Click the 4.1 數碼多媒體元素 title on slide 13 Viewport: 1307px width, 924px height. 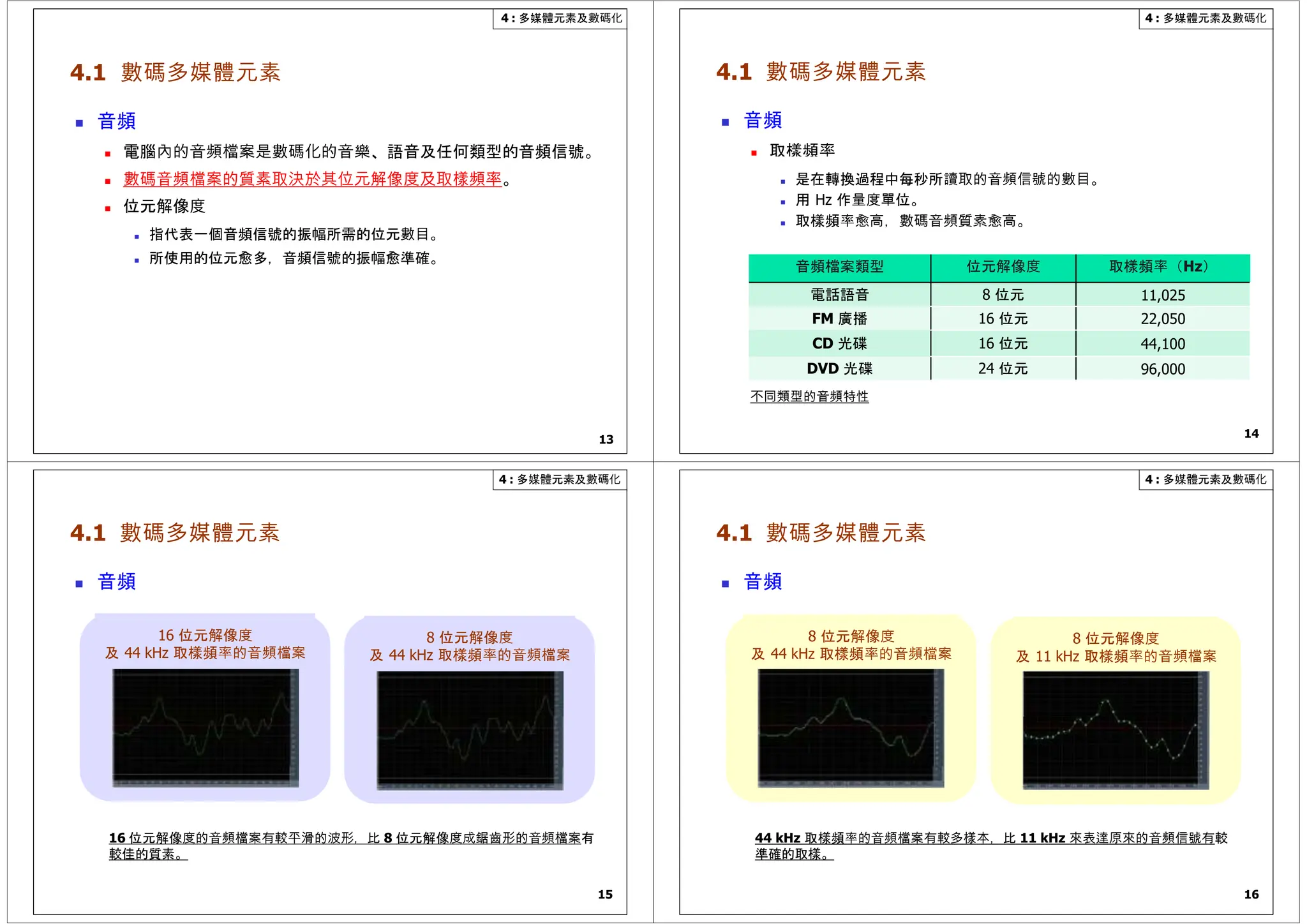point(176,72)
